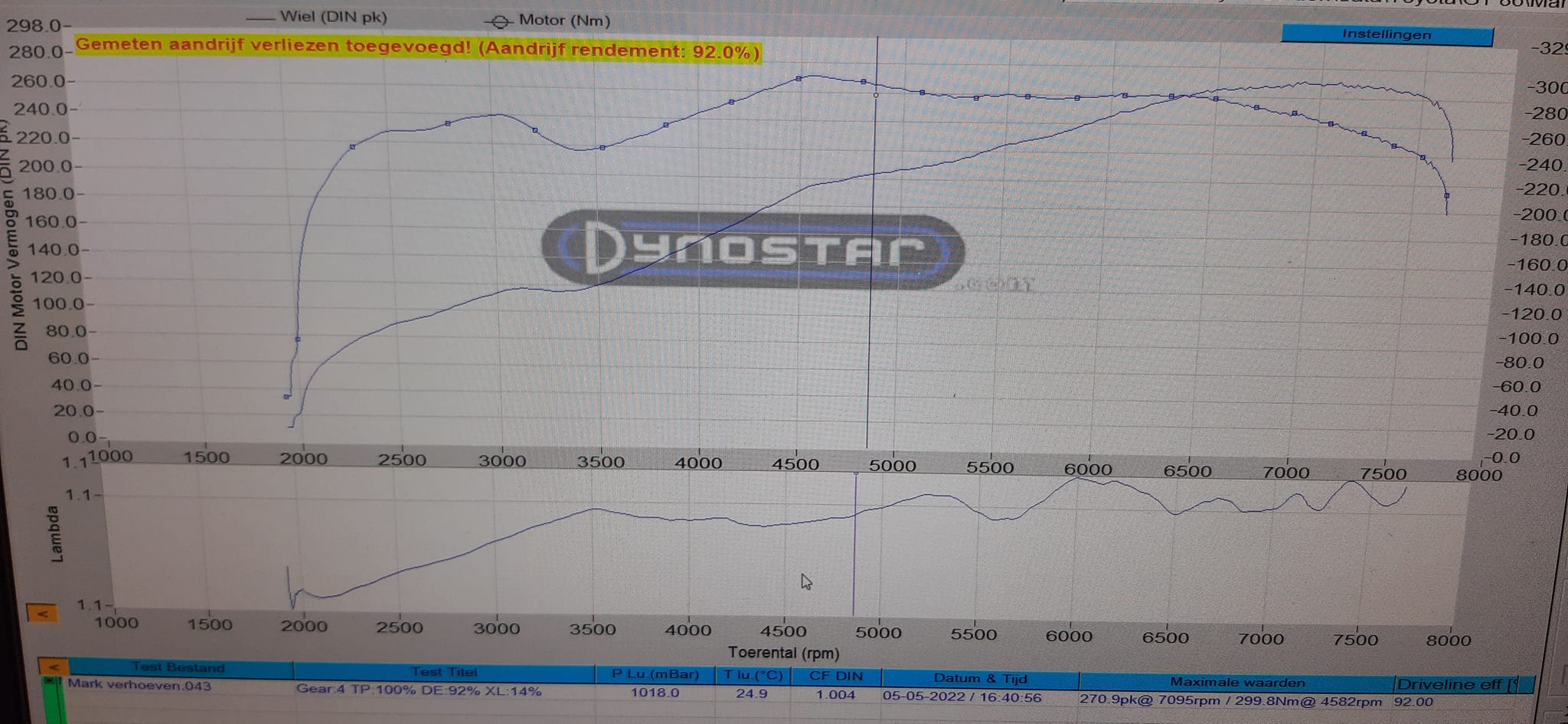Click the Test Titel column header
Image resolution: width=1568 pixels, height=724 pixels.
444,672
